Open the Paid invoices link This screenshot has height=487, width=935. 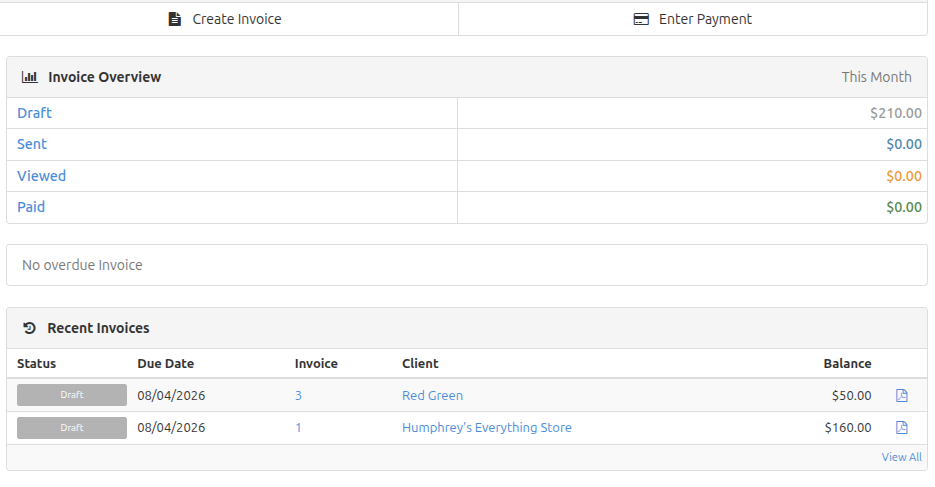[x=31, y=207]
